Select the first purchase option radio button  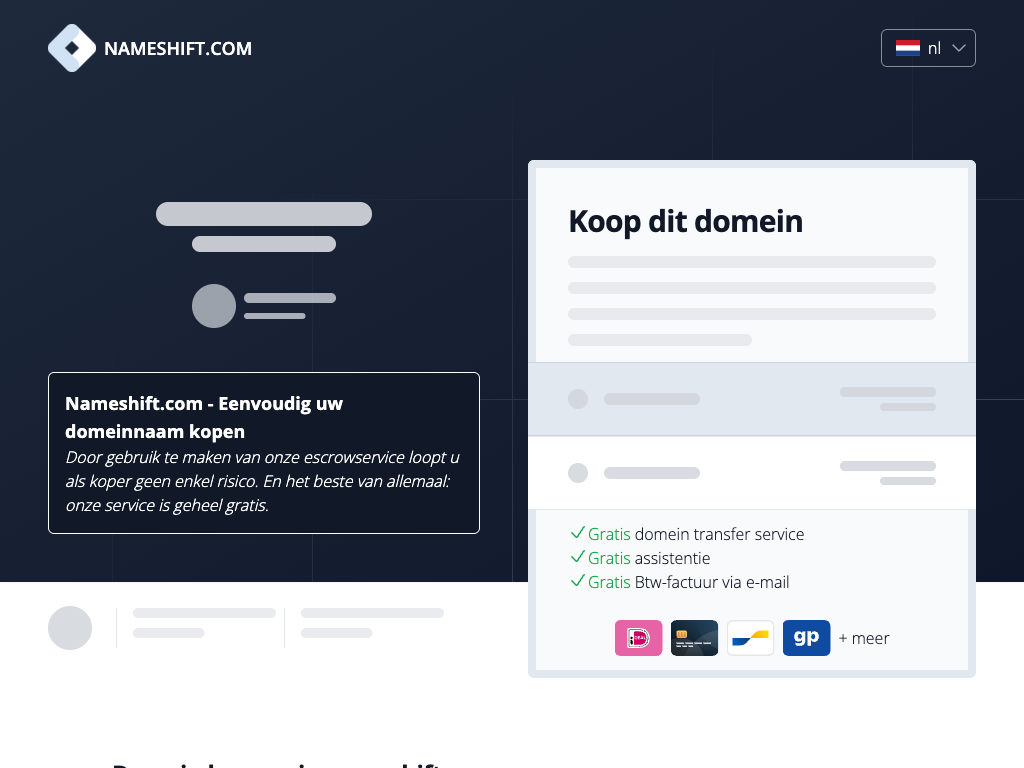pos(578,399)
